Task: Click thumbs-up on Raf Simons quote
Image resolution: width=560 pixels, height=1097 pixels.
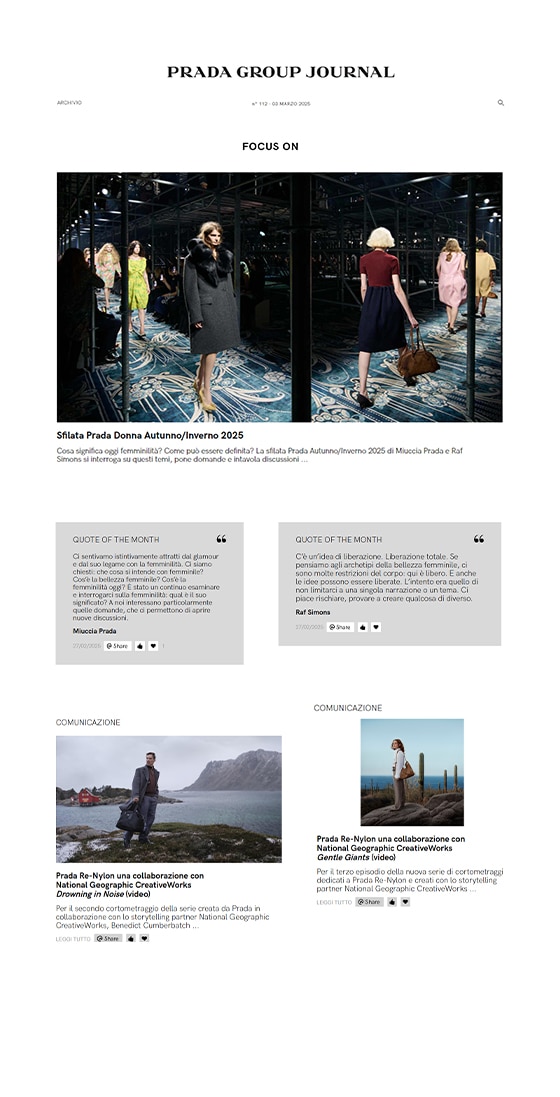Action: 362,627
